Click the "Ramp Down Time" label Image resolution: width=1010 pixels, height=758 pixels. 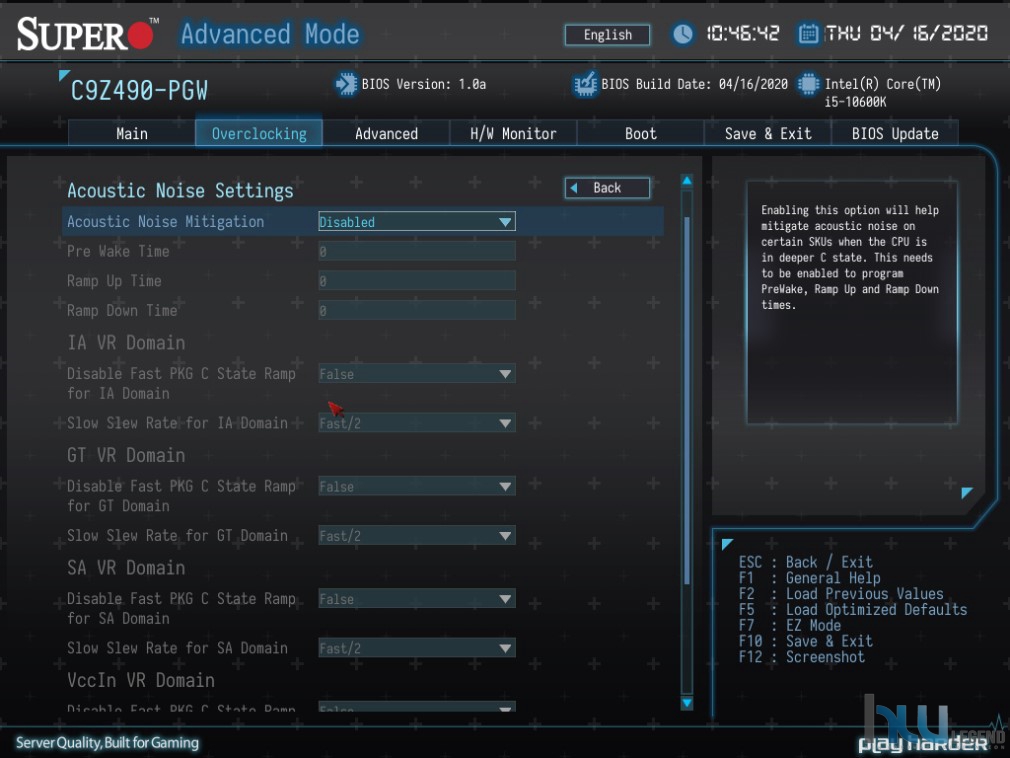tap(122, 310)
